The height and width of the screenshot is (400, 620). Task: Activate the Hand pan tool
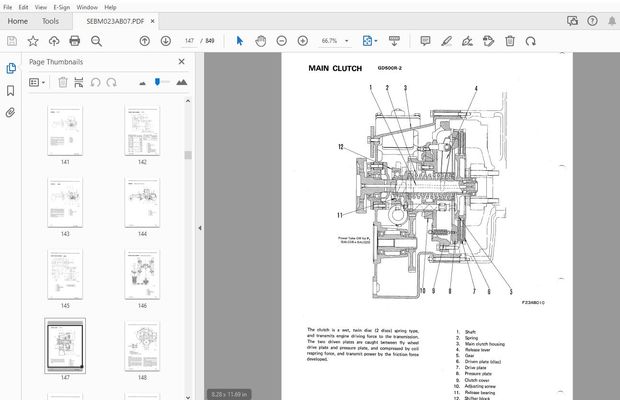click(x=261, y=41)
